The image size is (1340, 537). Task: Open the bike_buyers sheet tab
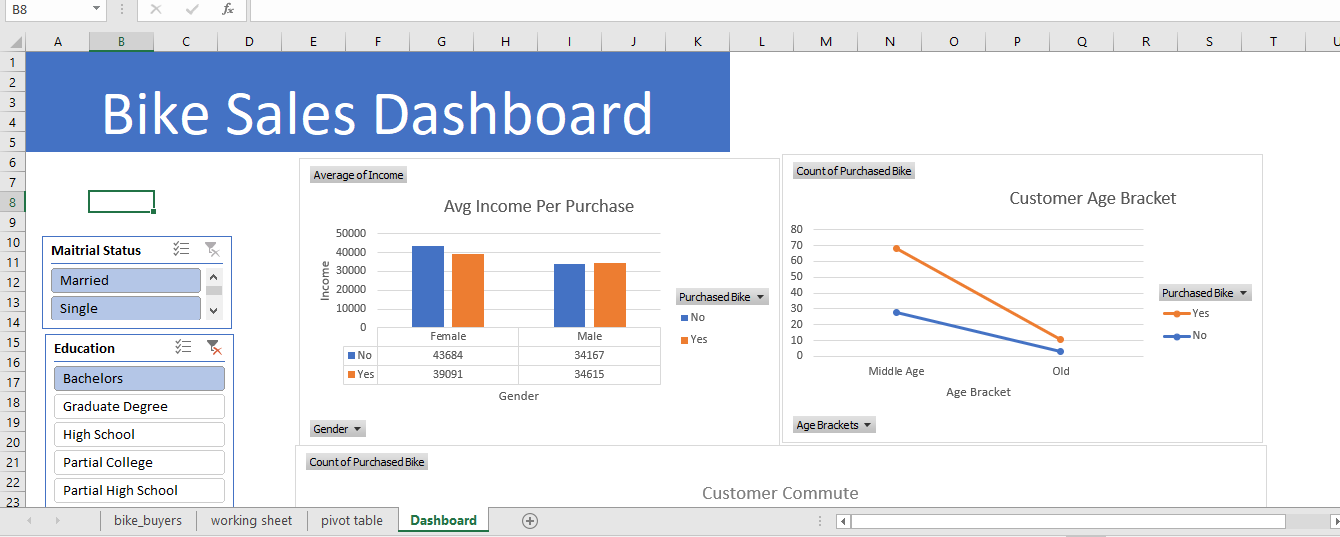(148, 520)
